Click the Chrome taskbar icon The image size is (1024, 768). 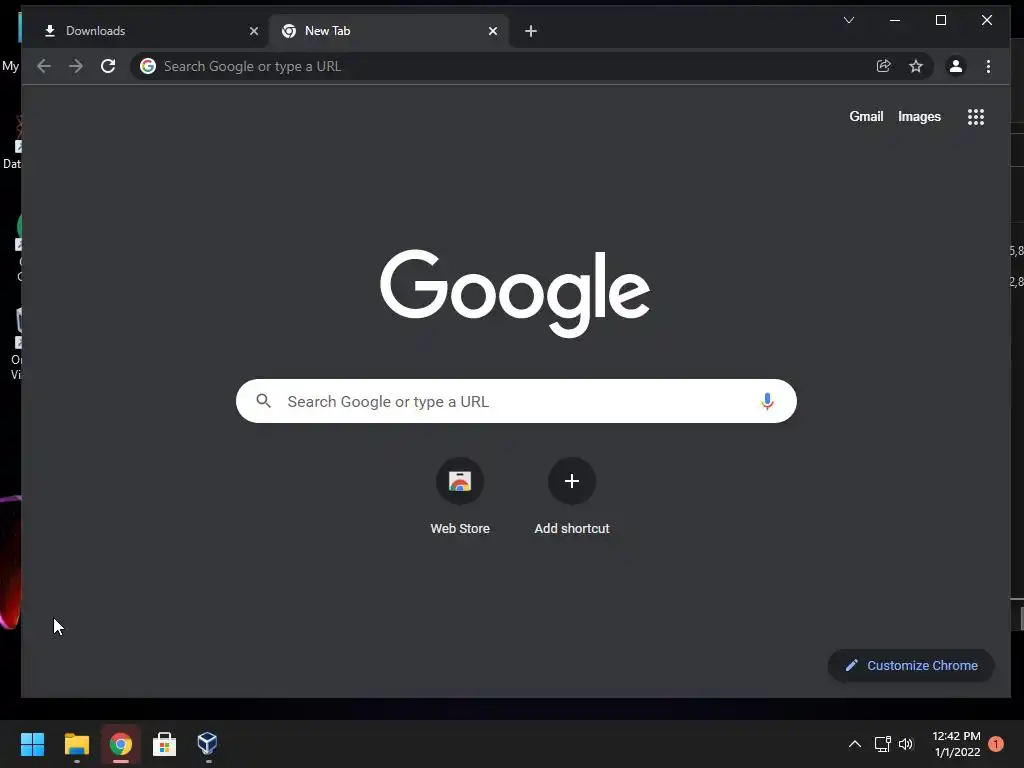point(121,744)
